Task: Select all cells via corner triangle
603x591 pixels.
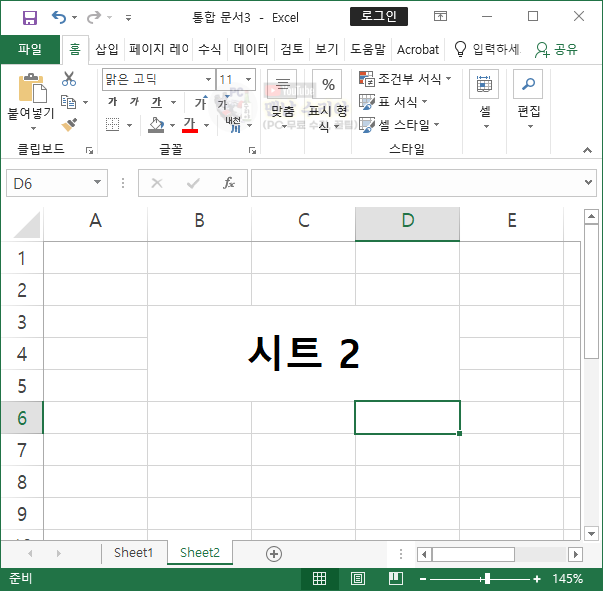Action: [25, 224]
